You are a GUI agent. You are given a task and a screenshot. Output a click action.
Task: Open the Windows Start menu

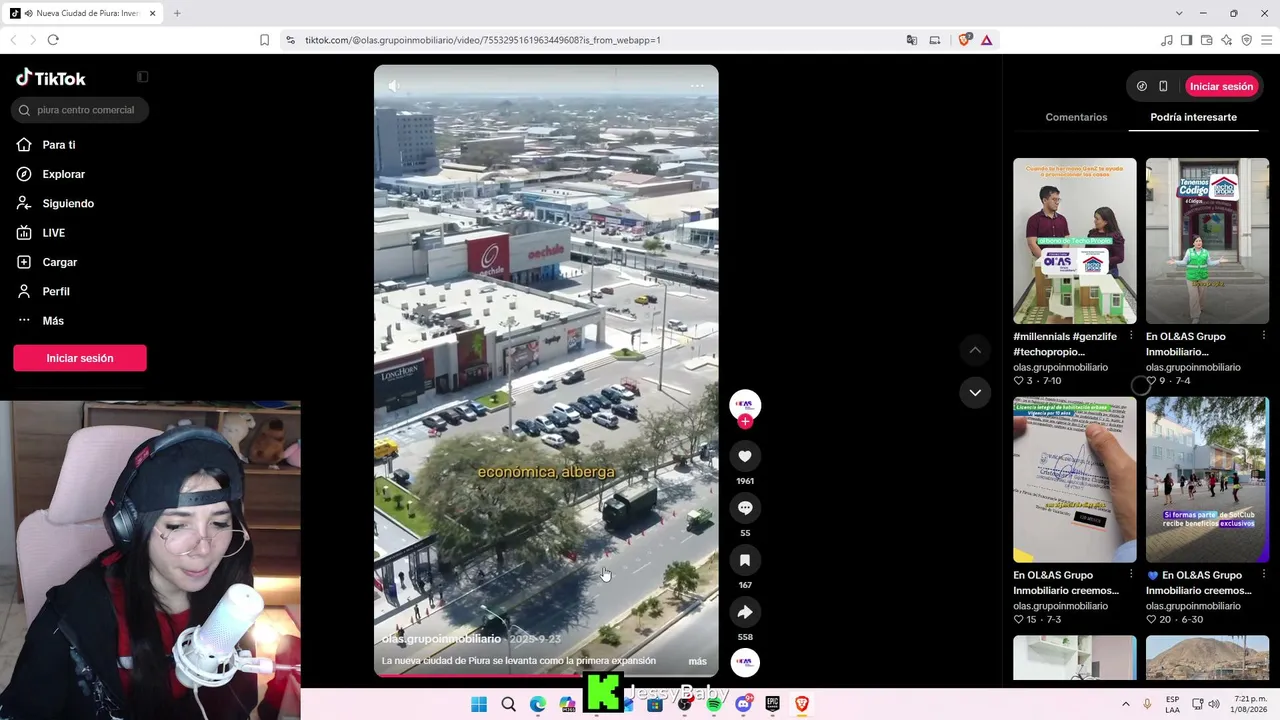(x=479, y=704)
